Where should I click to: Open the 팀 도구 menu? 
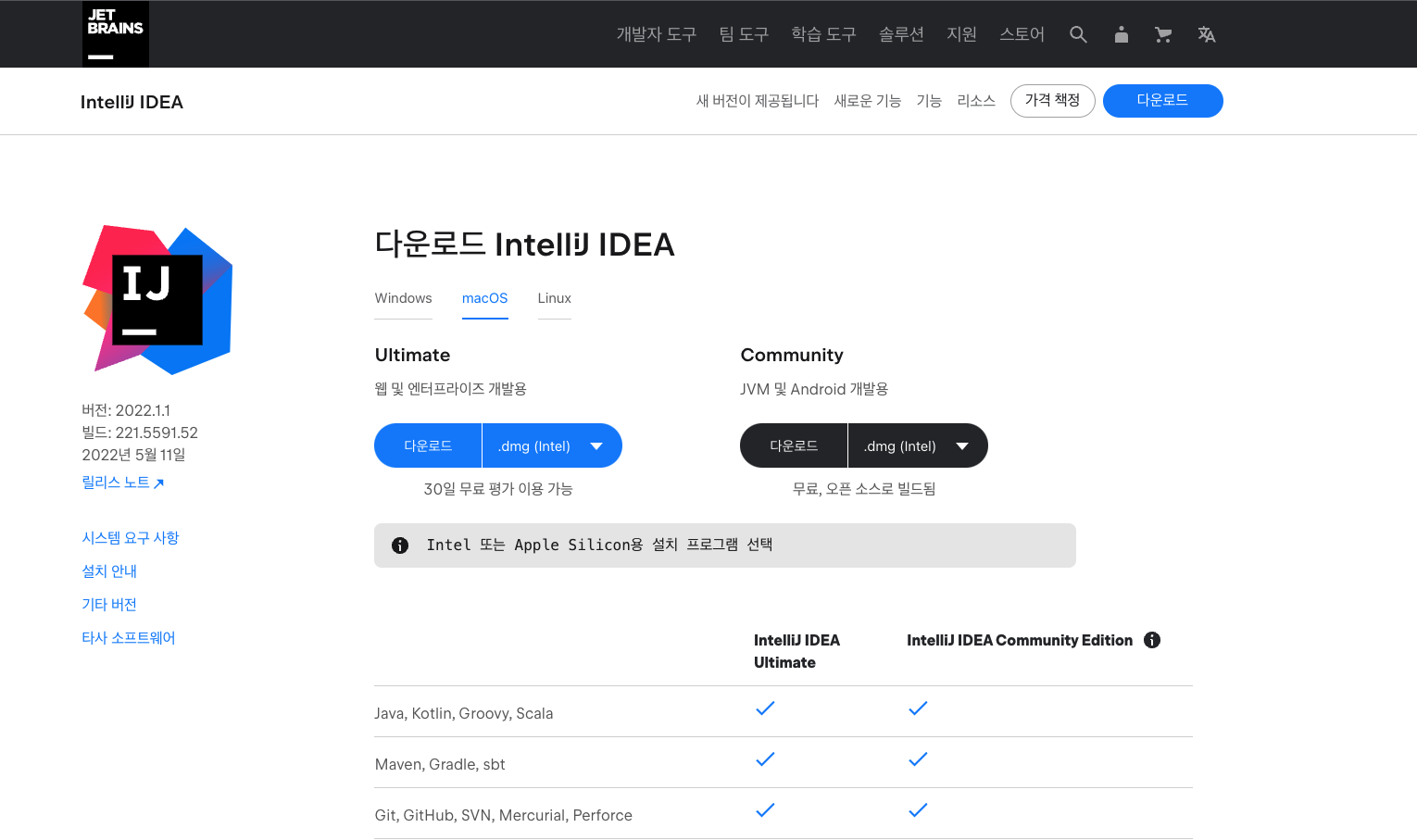point(744,34)
